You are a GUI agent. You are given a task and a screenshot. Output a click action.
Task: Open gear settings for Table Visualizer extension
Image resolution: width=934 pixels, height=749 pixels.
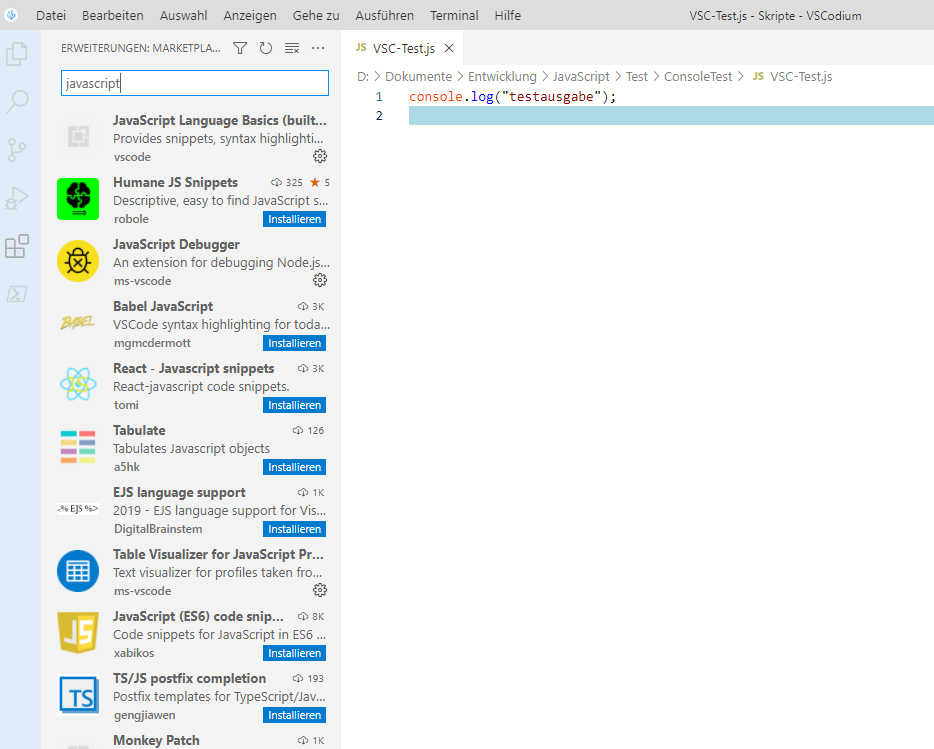[x=320, y=590]
